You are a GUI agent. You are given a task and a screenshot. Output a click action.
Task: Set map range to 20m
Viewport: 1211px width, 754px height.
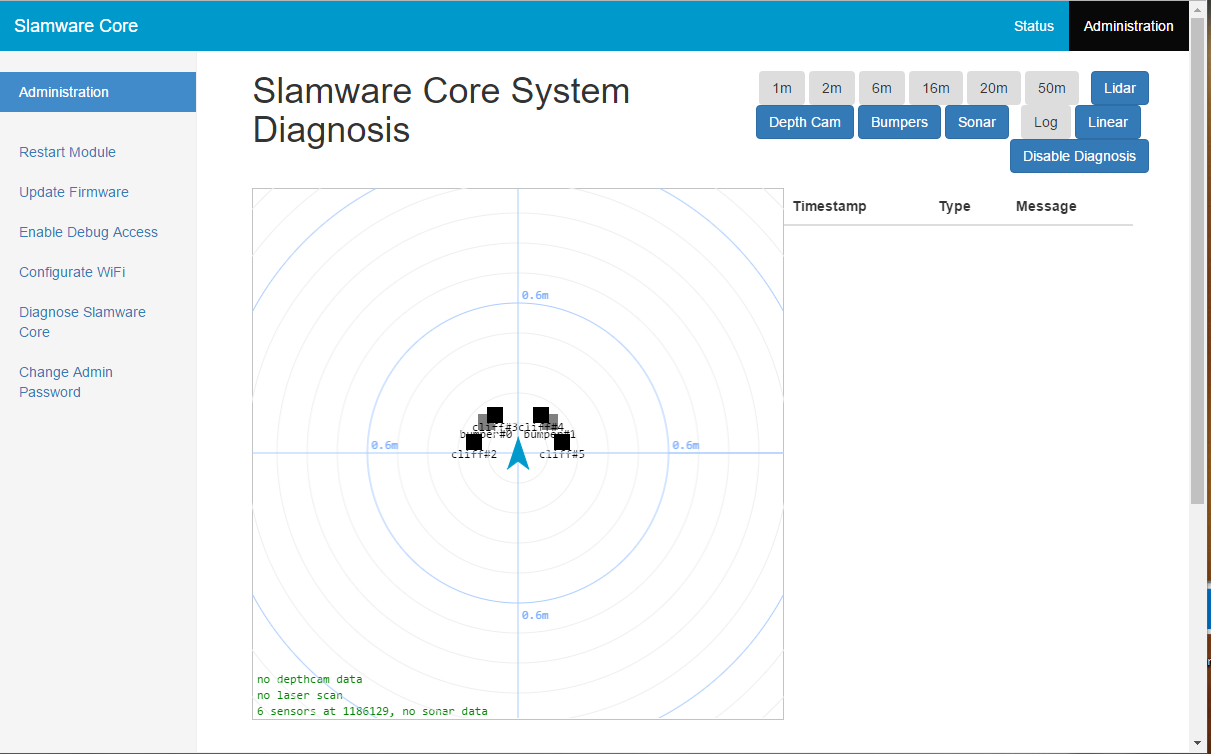pyautogui.click(x=994, y=88)
